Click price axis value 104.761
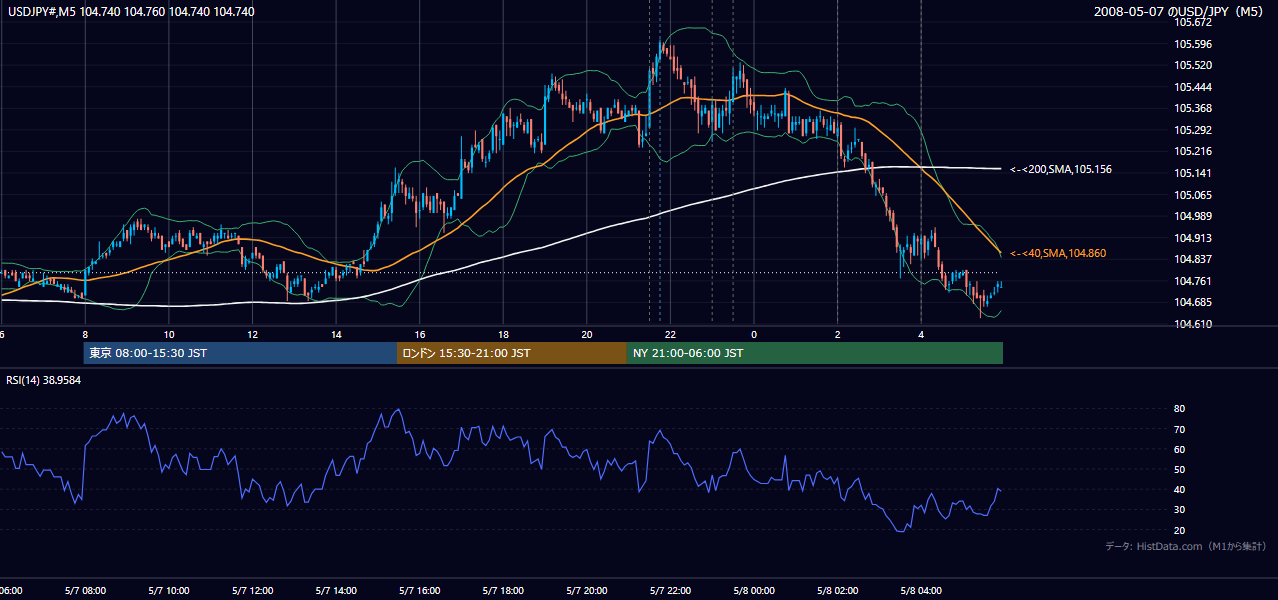1278x600 pixels. tap(1193, 281)
